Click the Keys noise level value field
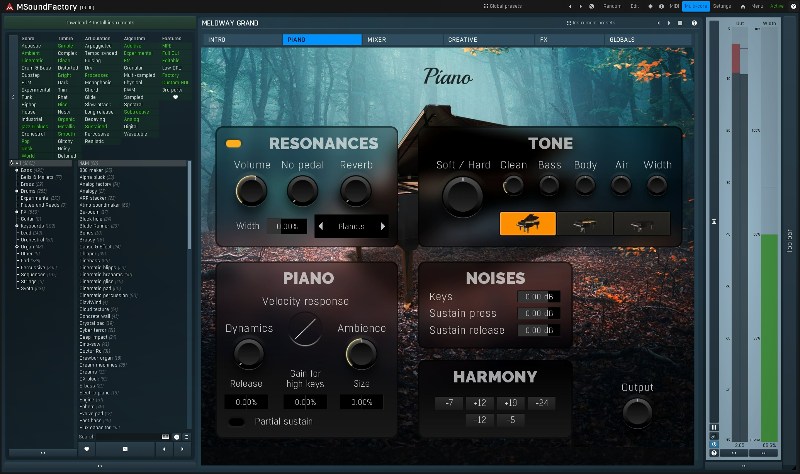The height and width of the screenshot is (474, 800). [537, 297]
